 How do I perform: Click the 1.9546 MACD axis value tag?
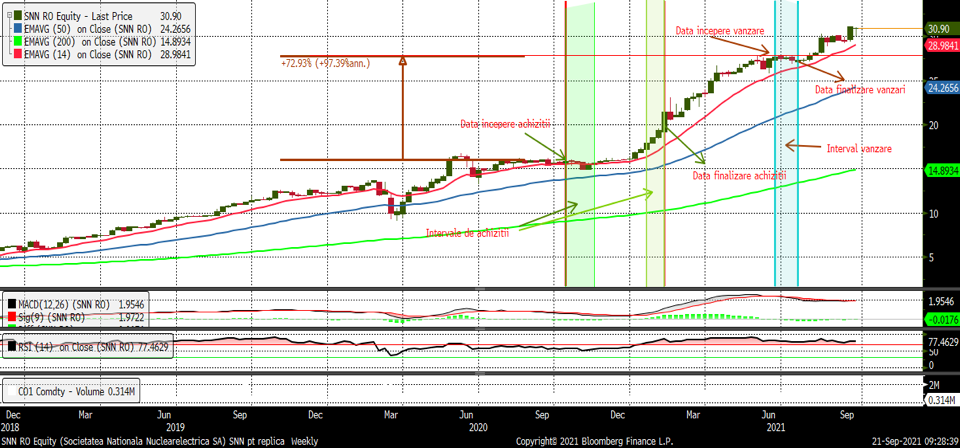941,302
